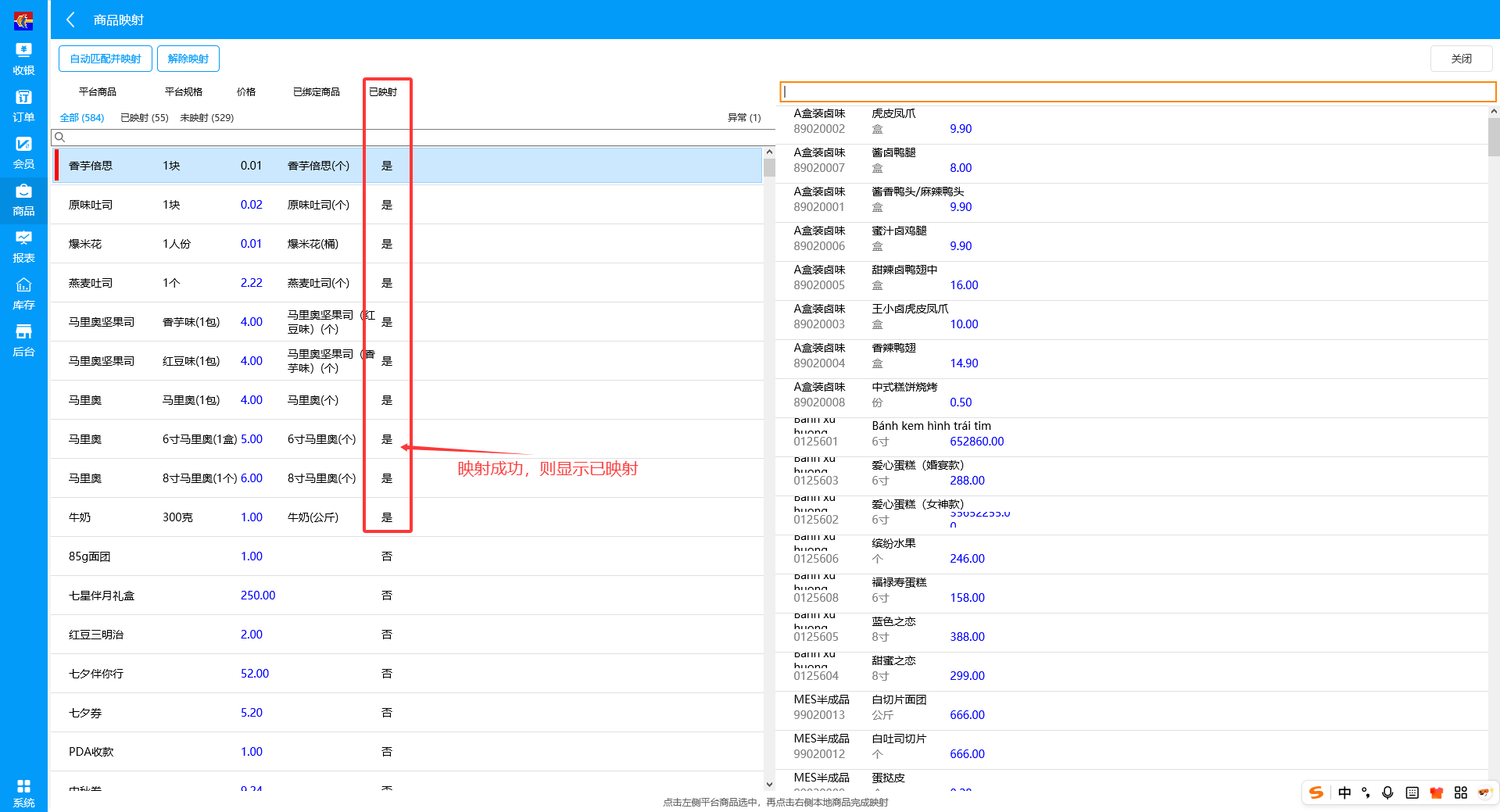The width and height of the screenshot is (1500, 812).
Task: Open the IME toolbox grid icon
Action: coord(1460,792)
